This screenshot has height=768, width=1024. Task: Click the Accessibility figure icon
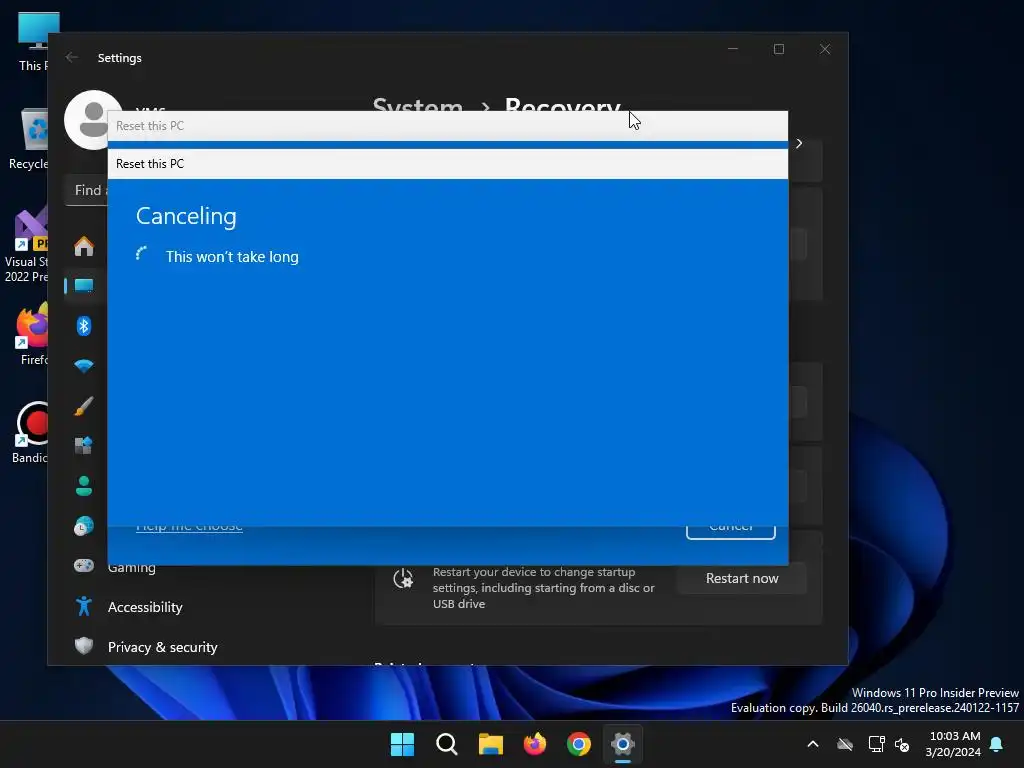(x=84, y=607)
